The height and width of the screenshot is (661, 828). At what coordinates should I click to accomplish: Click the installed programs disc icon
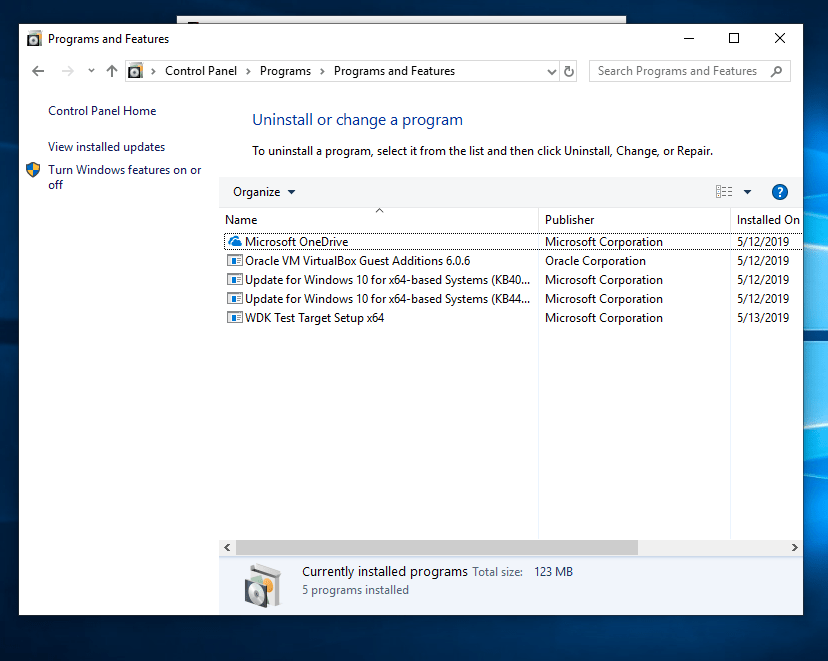tap(262, 586)
